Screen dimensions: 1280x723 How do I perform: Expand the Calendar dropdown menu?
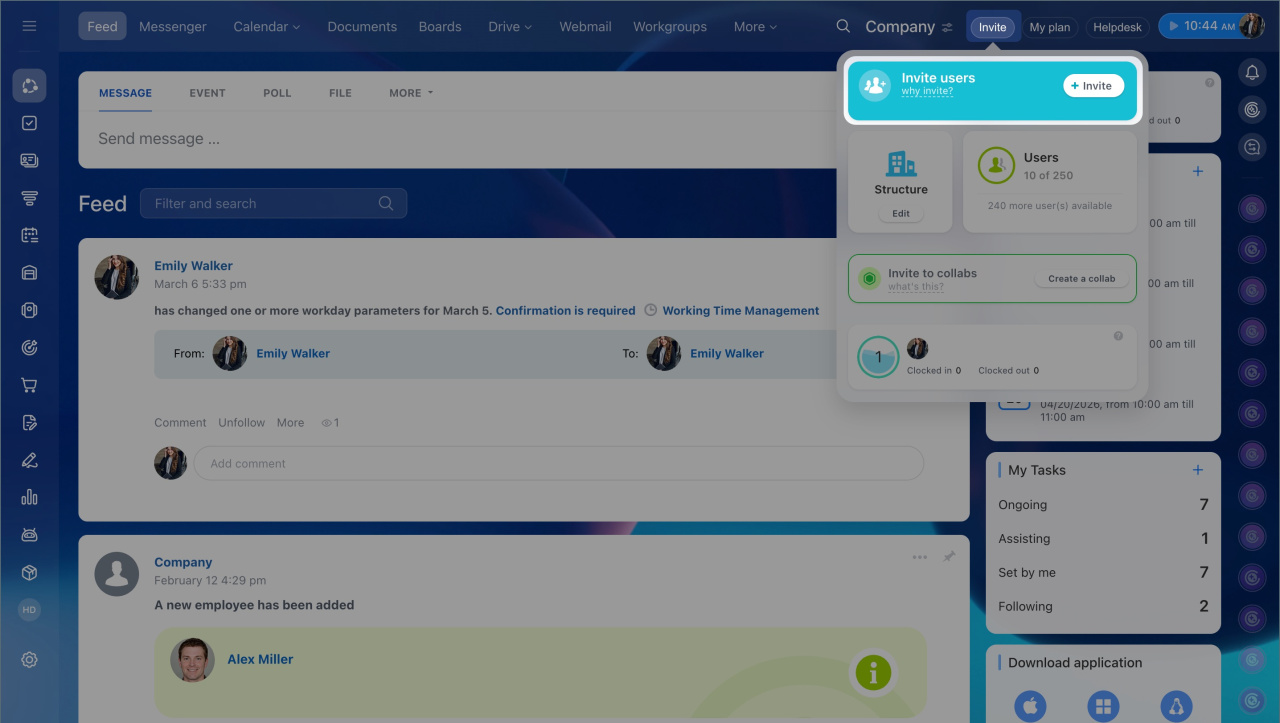pyautogui.click(x=266, y=27)
